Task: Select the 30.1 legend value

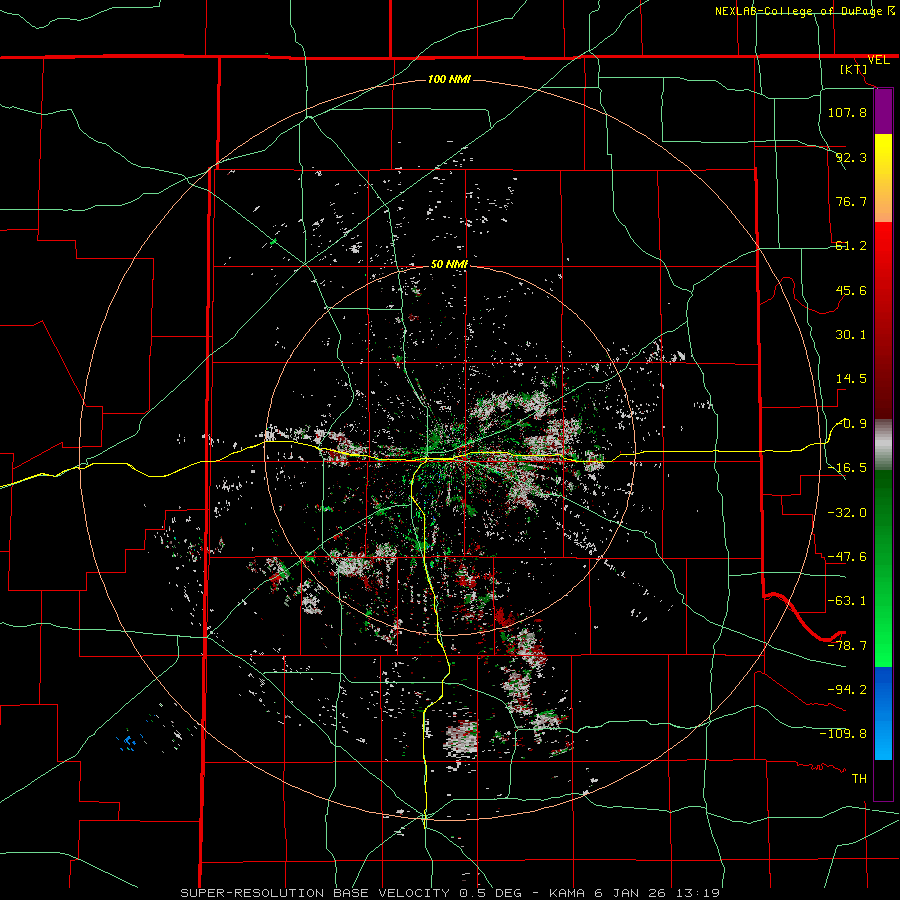Action: (x=851, y=335)
